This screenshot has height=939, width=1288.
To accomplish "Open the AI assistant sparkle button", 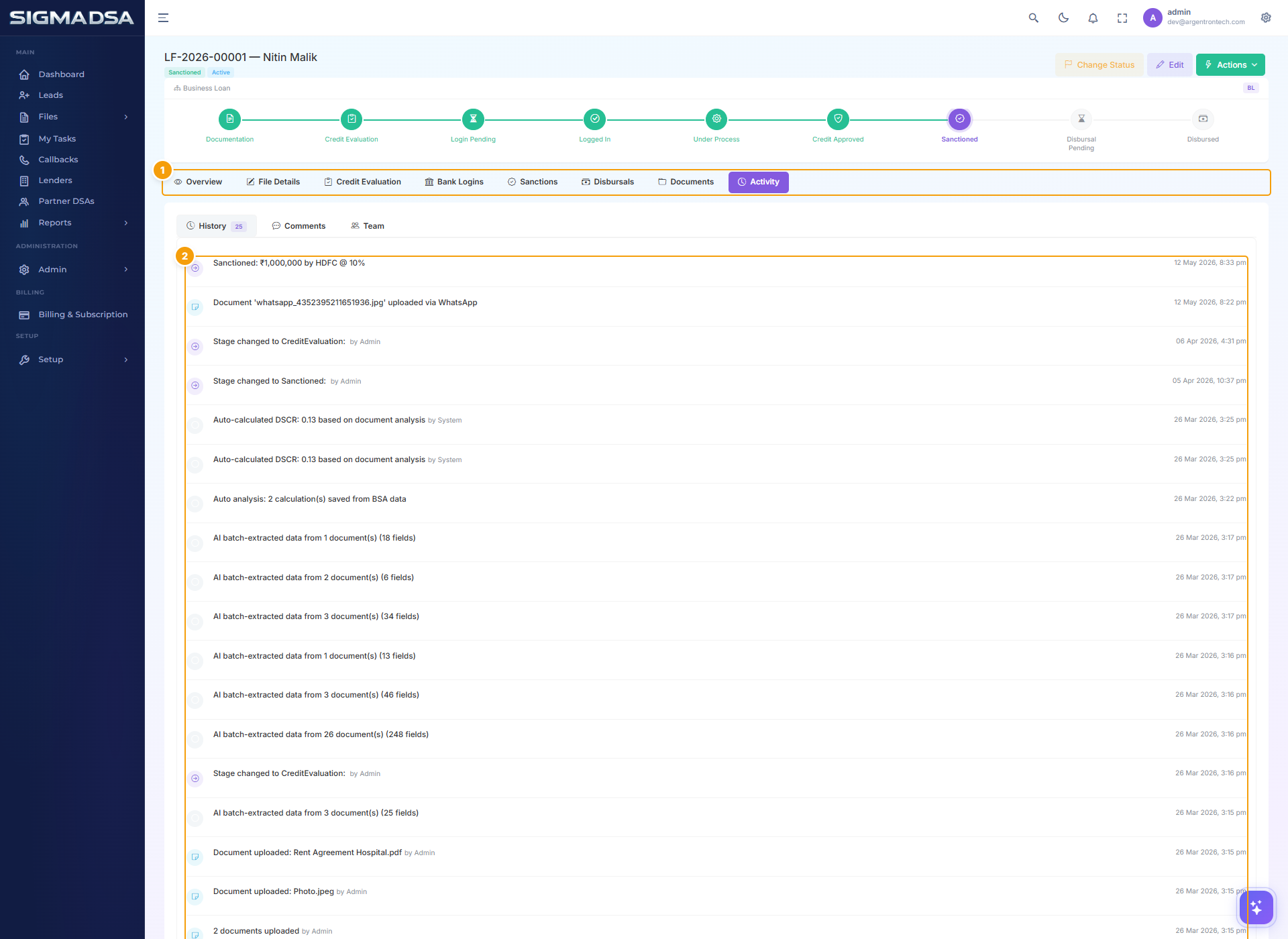I will (x=1256, y=907).
